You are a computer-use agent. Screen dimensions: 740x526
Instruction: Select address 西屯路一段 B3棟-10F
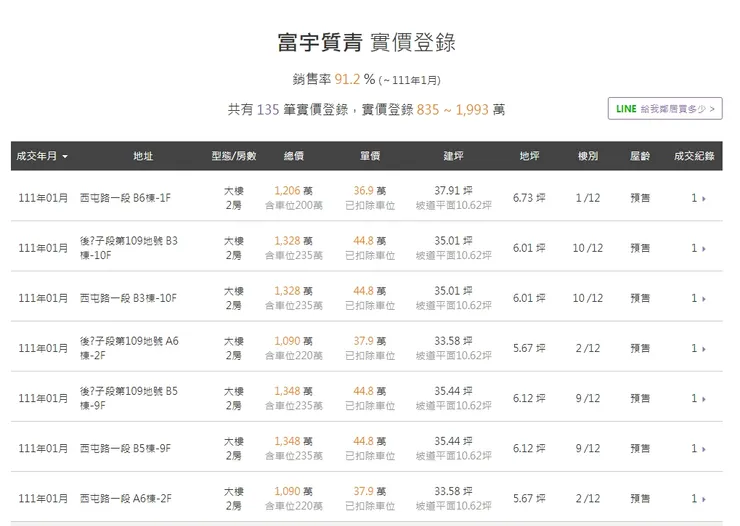point(128,298)
